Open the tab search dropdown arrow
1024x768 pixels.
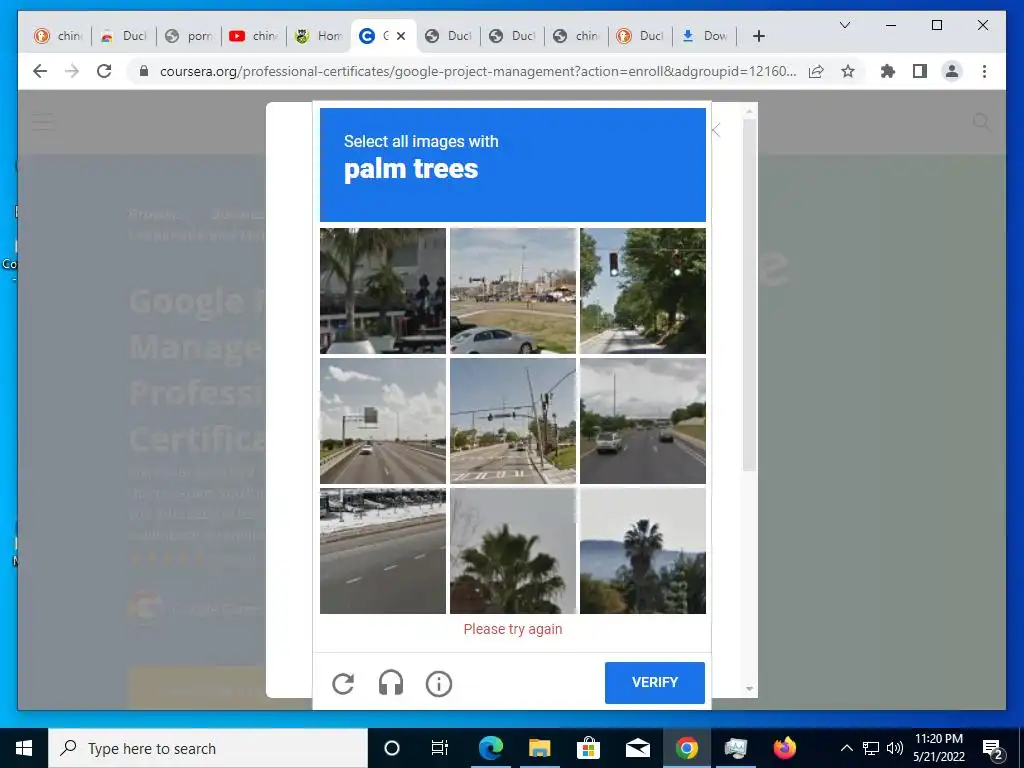(844, 25)
